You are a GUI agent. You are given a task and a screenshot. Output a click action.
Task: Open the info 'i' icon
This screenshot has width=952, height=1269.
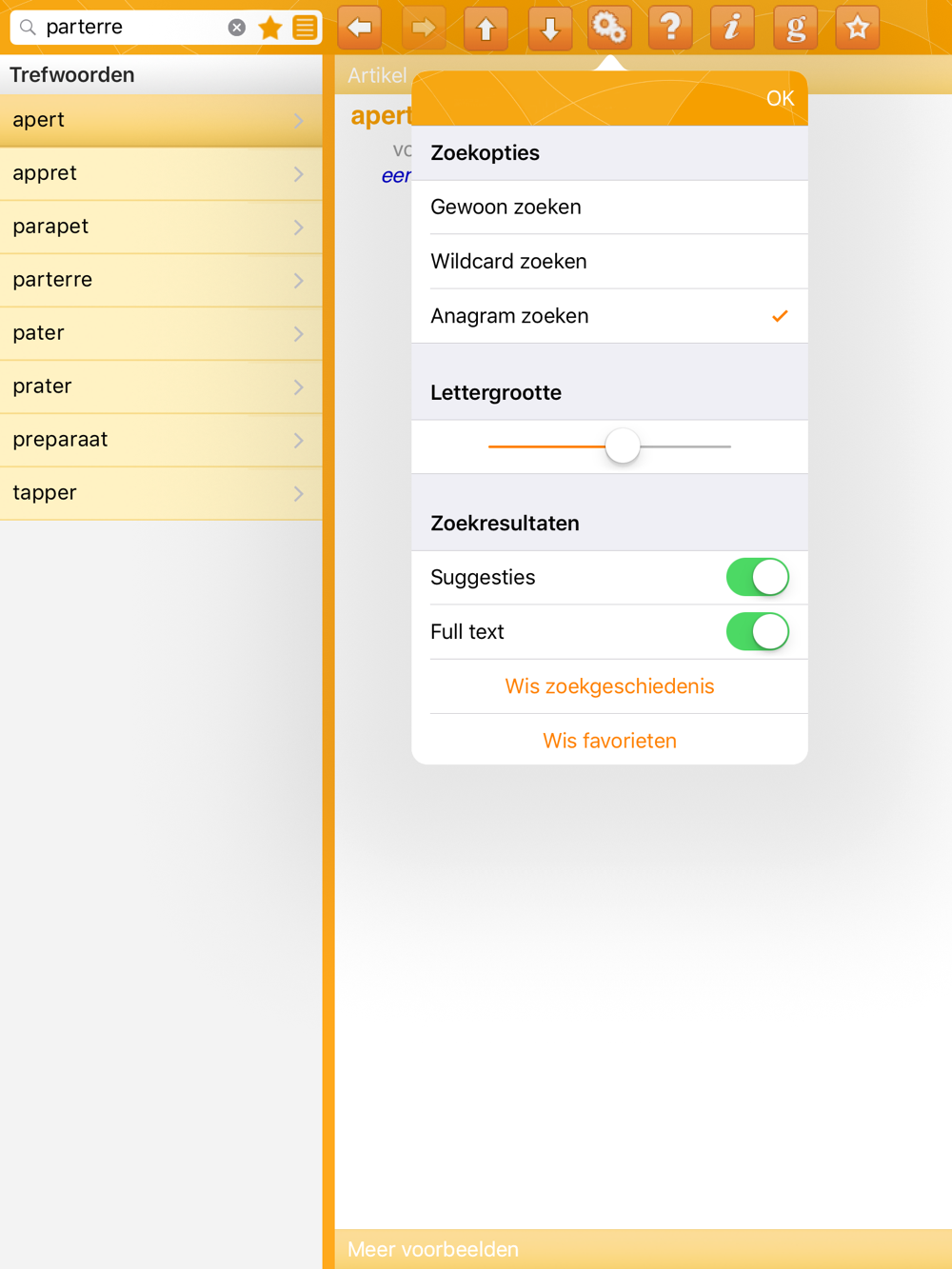[733, 28]
